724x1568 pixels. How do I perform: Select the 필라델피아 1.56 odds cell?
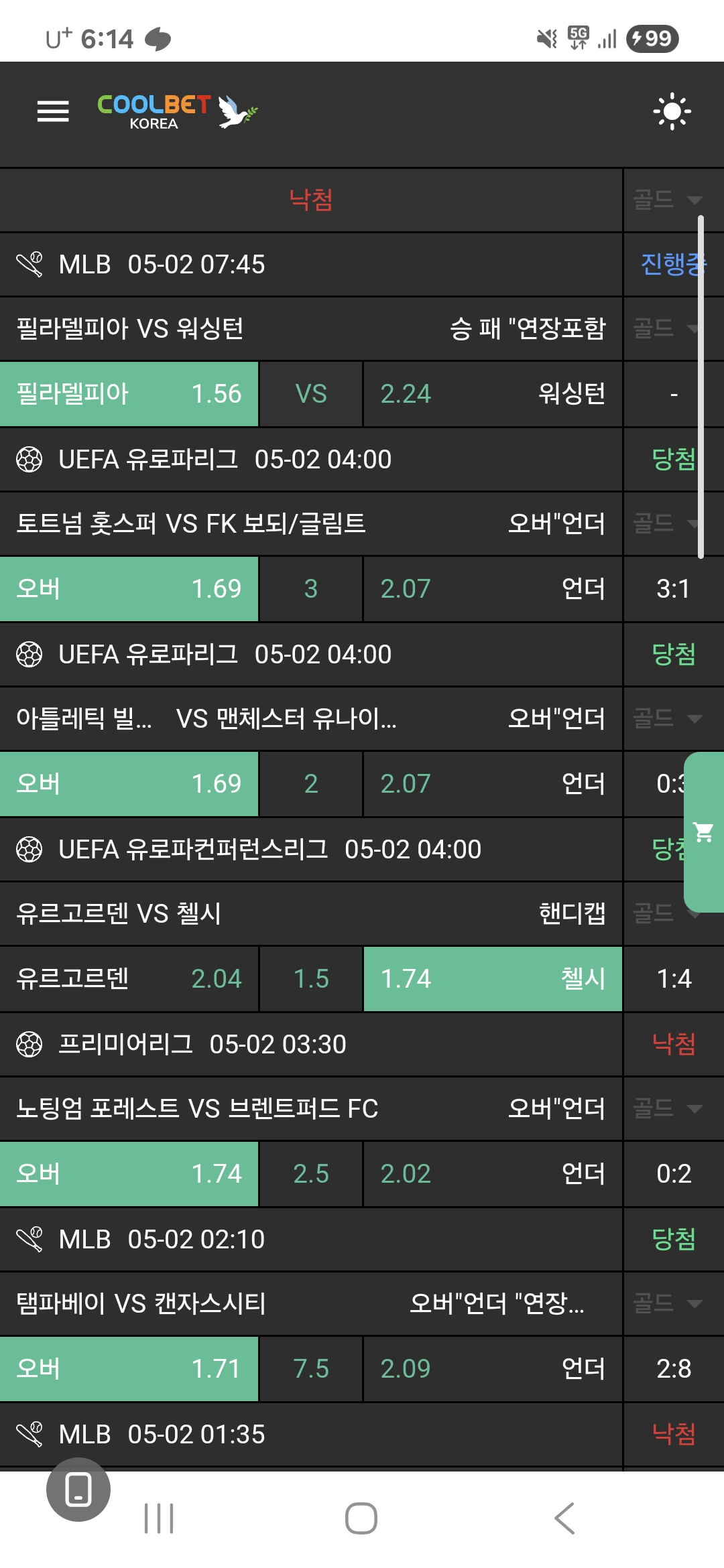pyautogui.click(x=129, y=394)
